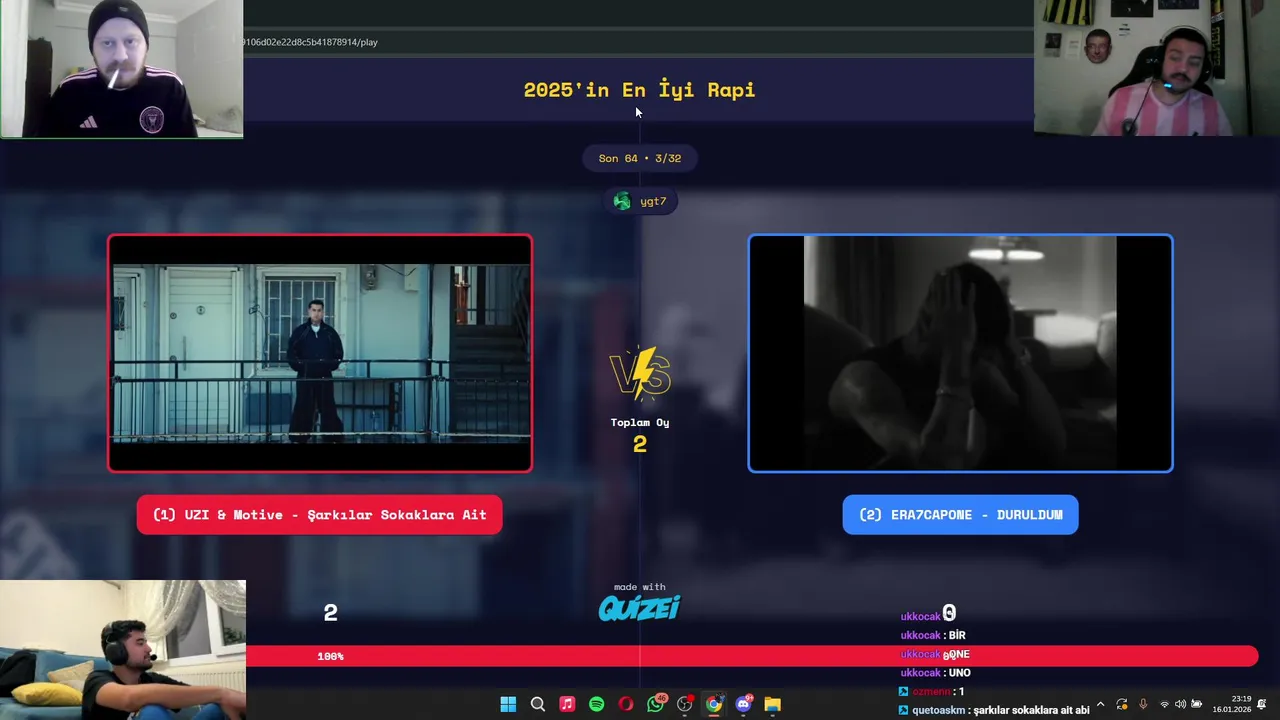Screen dimensions: 1280x720
Task: Expand hidden system tray icons
Action: (x=1101, y=704)
